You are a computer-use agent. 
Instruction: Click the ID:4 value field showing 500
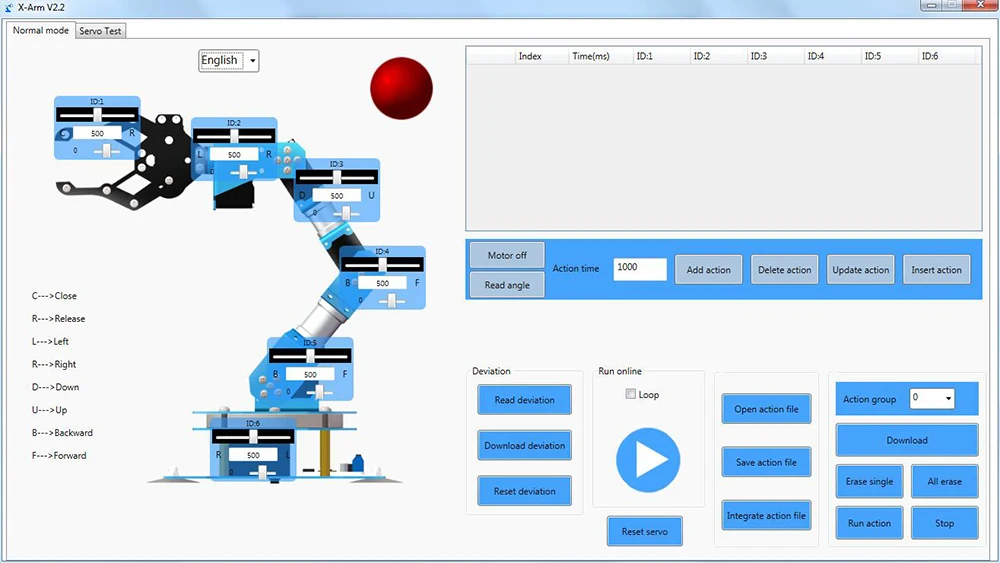coord(382,283)
